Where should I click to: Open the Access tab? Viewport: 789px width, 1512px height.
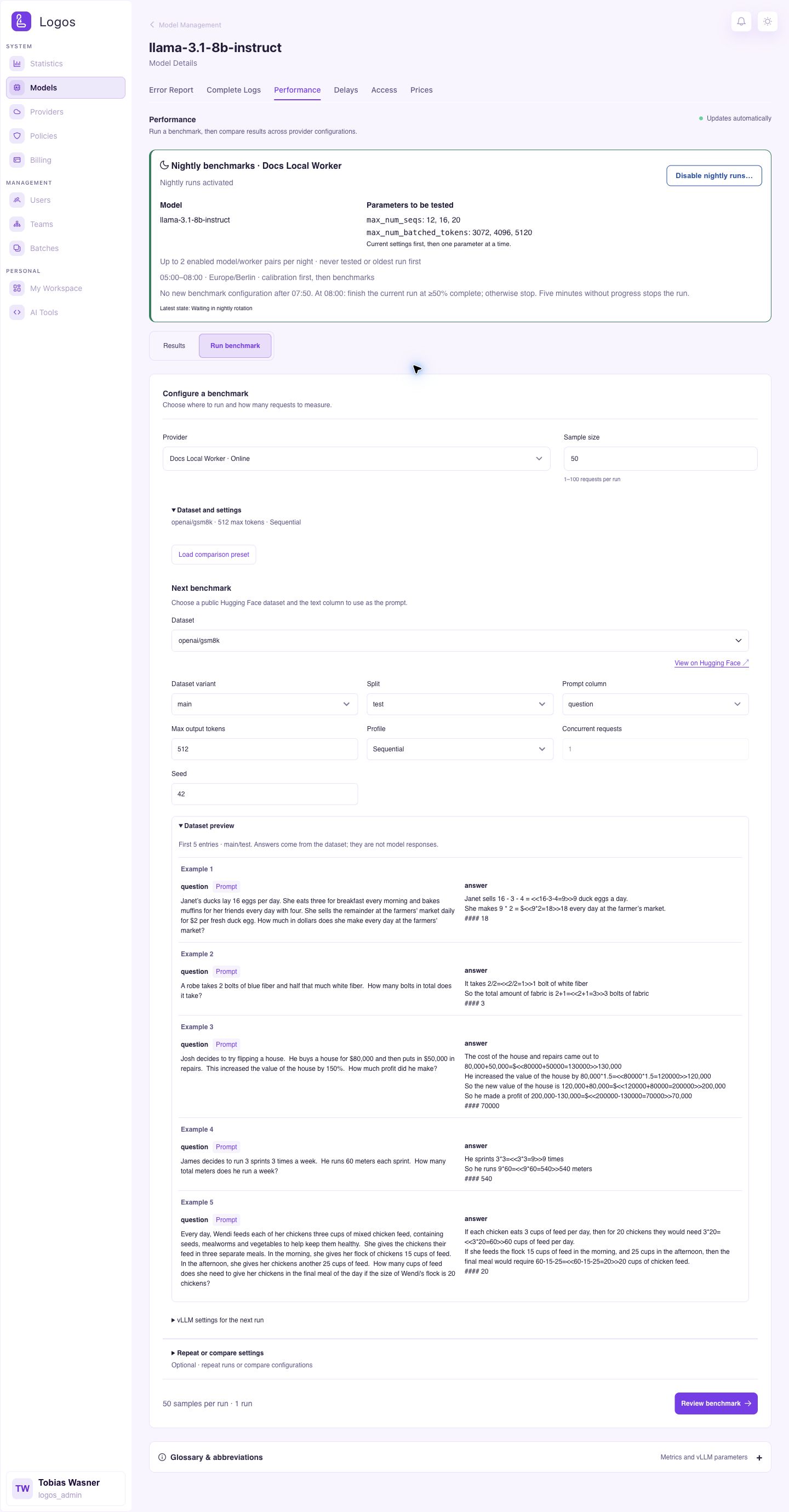[x=384, y=90]
